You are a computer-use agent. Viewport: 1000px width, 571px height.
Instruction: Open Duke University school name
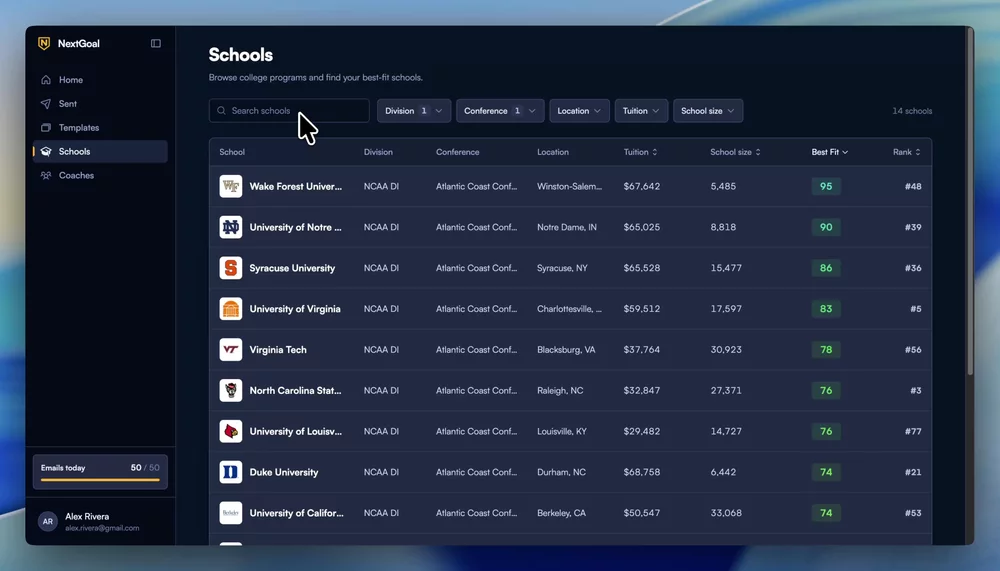pyautogui.click(x=284, y=472)
